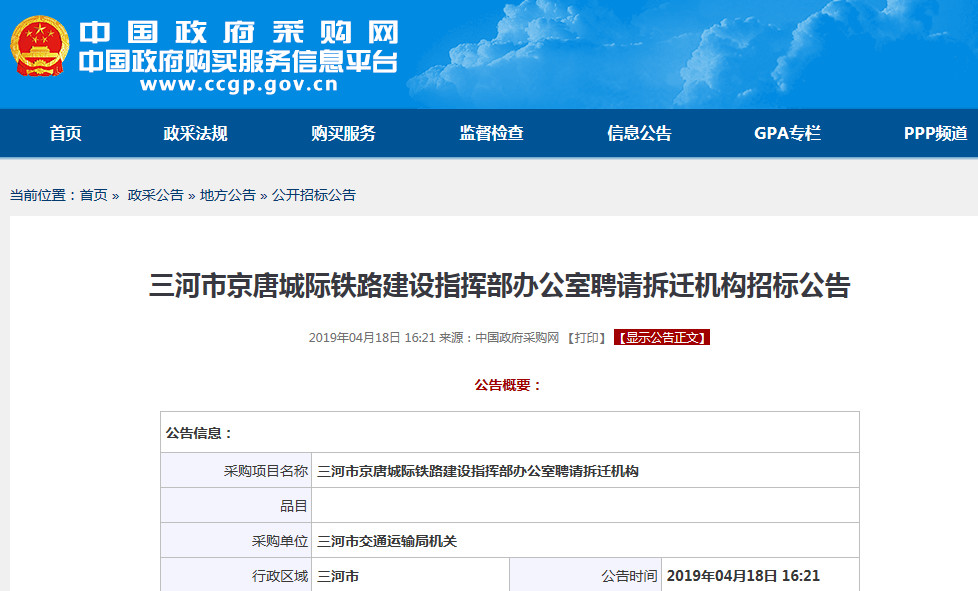Click the red 【显示公告正文】 button

661,338
